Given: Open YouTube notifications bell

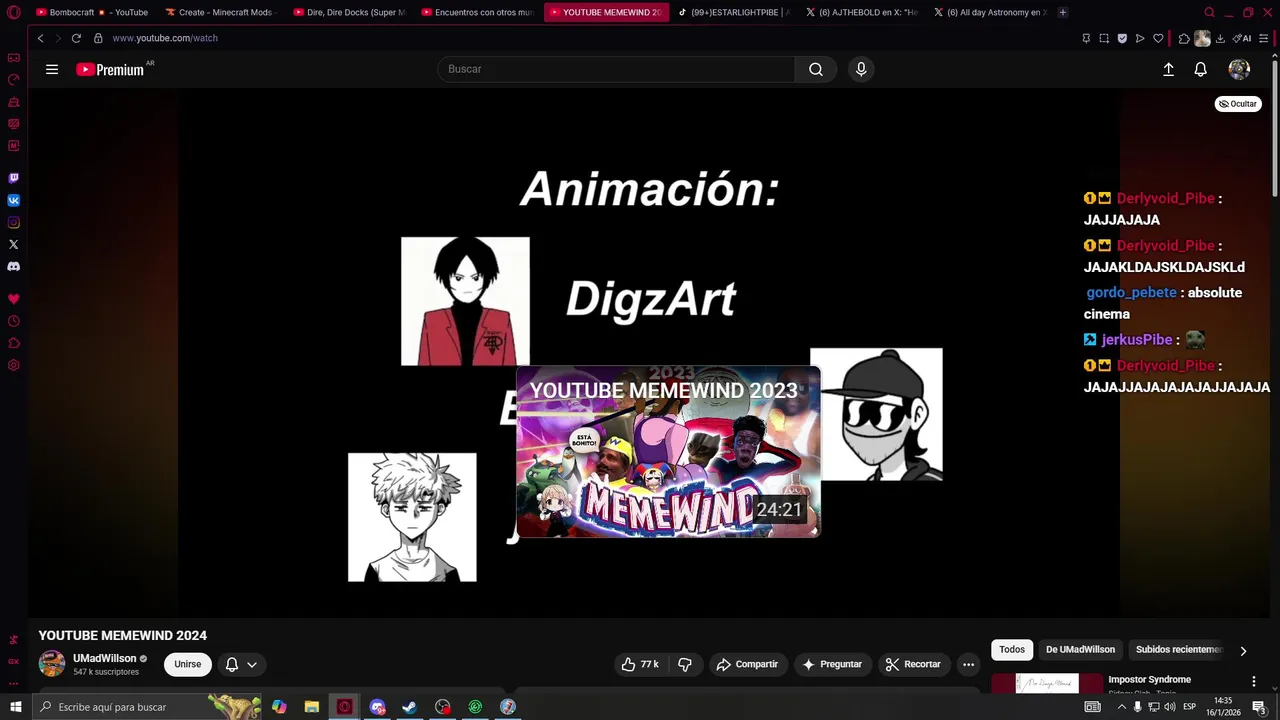Looking at the screenshot, I should [1201, 69].
